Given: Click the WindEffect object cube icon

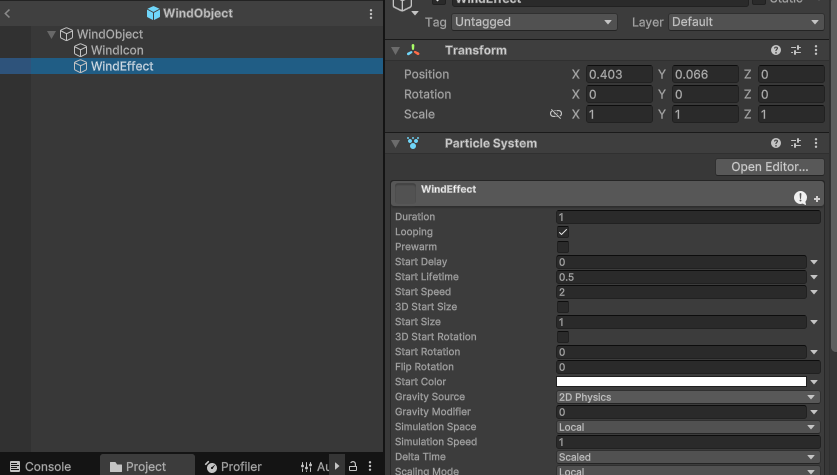Looking at the screenshot, I should tap(80, 66).
